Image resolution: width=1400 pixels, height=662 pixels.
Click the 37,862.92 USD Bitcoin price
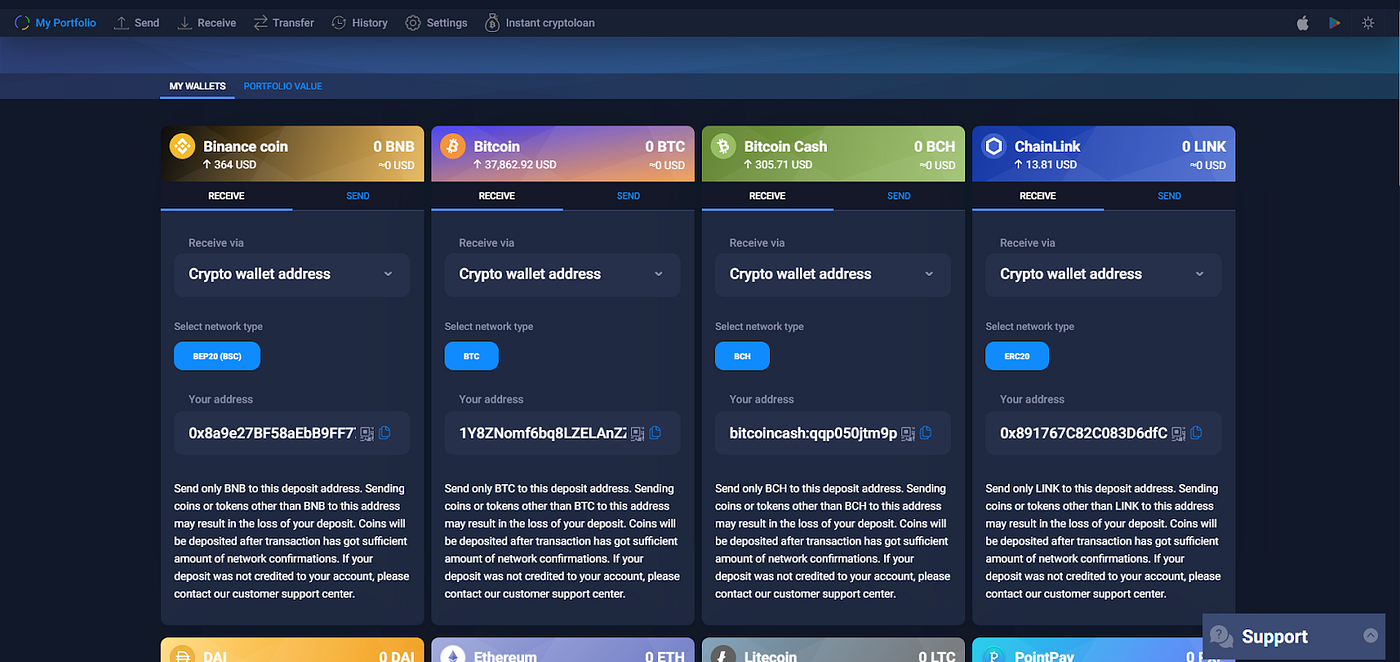[515, 165]
